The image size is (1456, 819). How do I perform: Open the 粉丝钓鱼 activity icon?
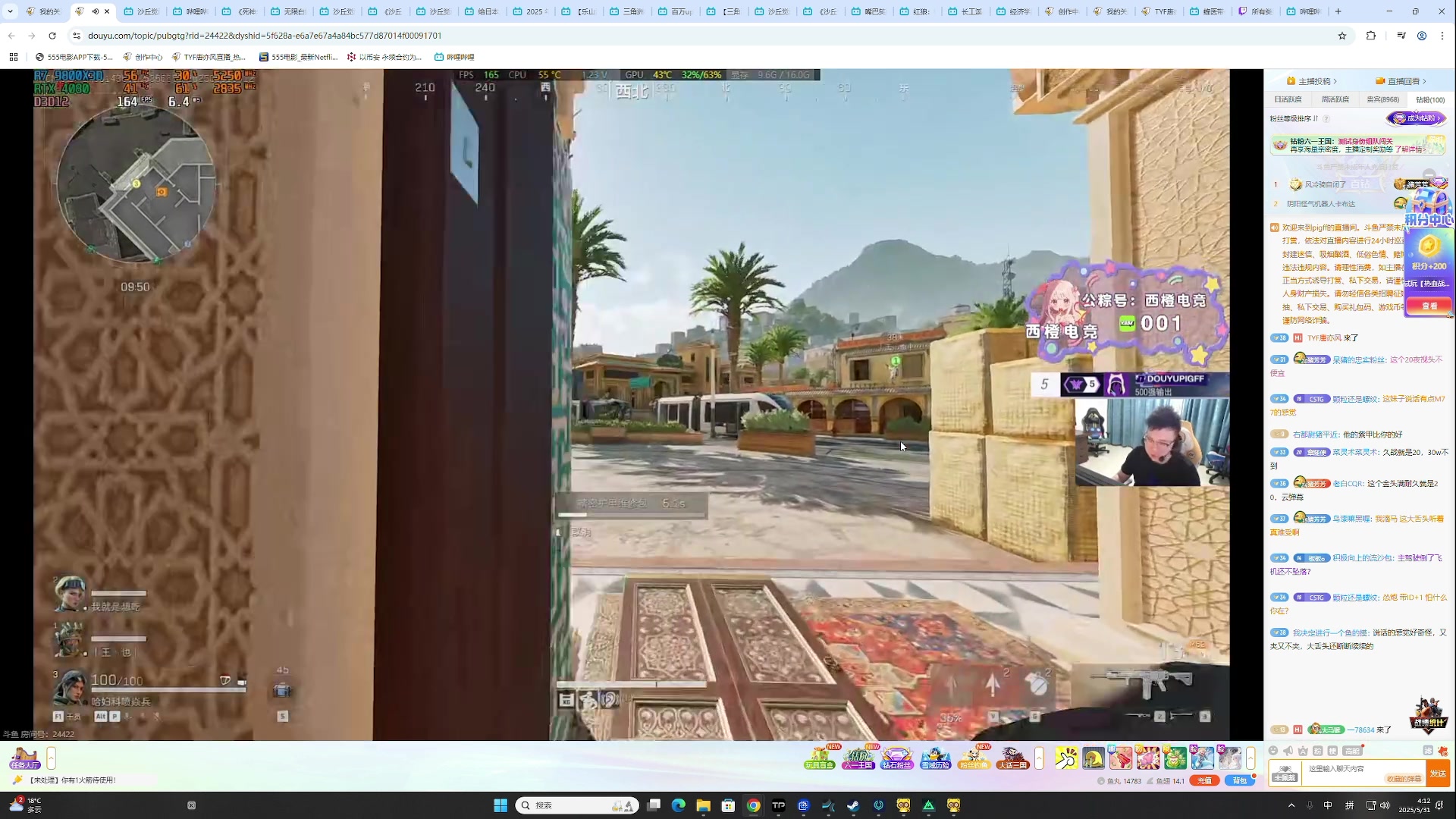click(x=974, y=758)
